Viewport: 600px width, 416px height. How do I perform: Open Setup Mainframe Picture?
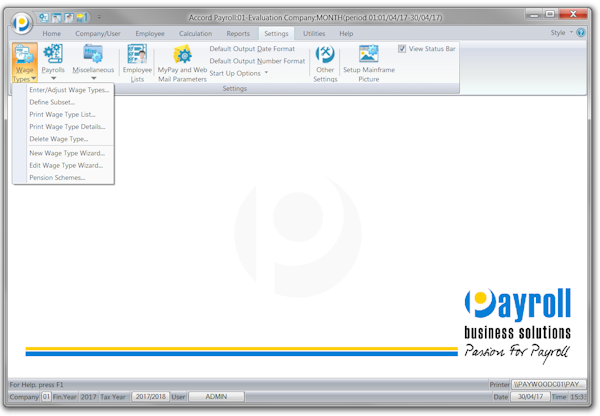369,63
